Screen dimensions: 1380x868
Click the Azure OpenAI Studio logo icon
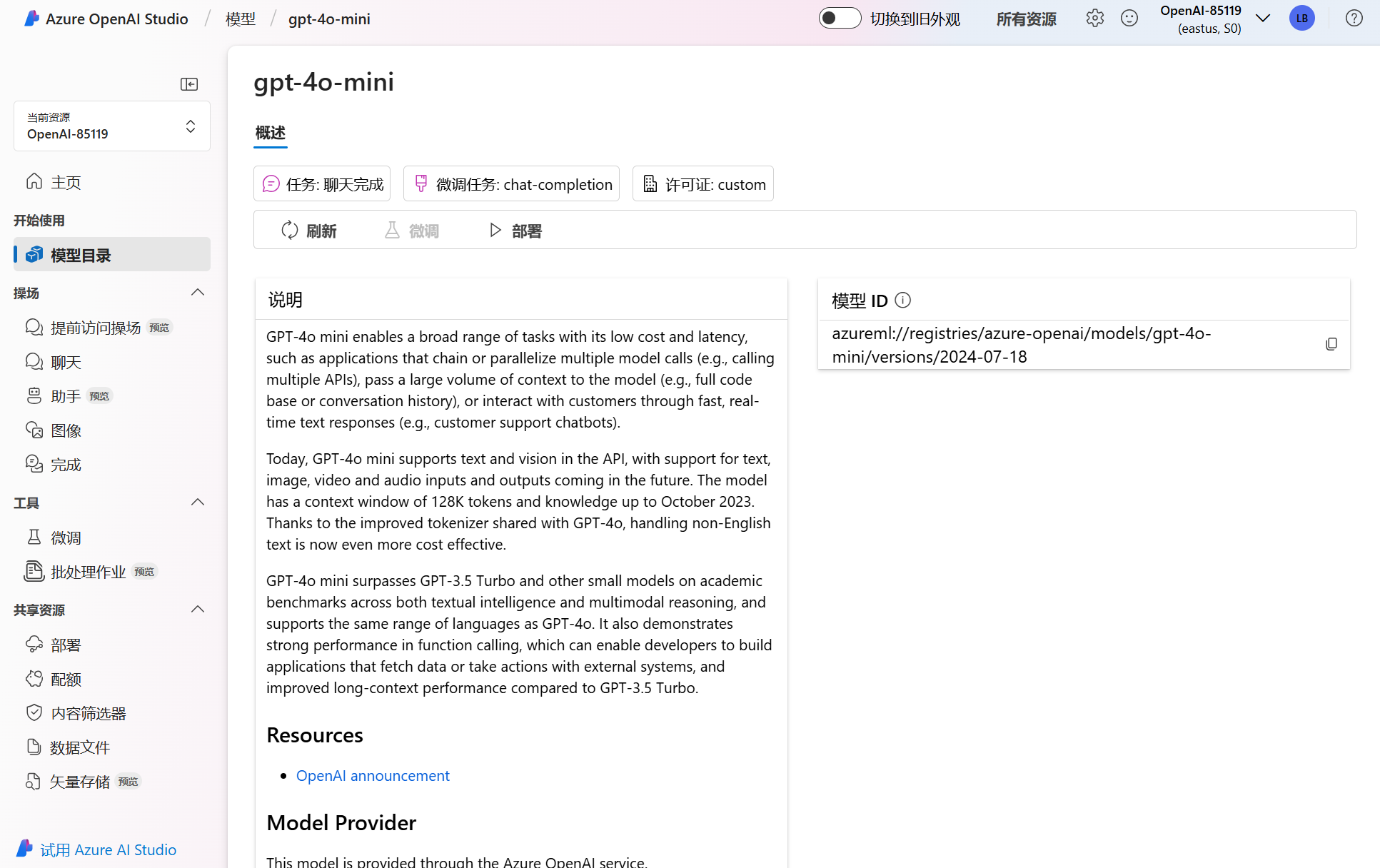pos(31,19)
